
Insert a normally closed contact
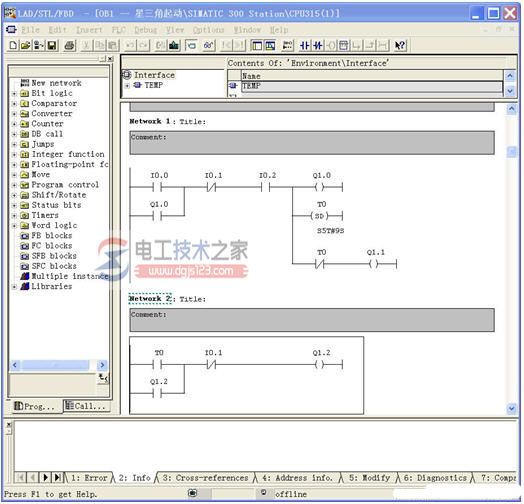[317, 45]
